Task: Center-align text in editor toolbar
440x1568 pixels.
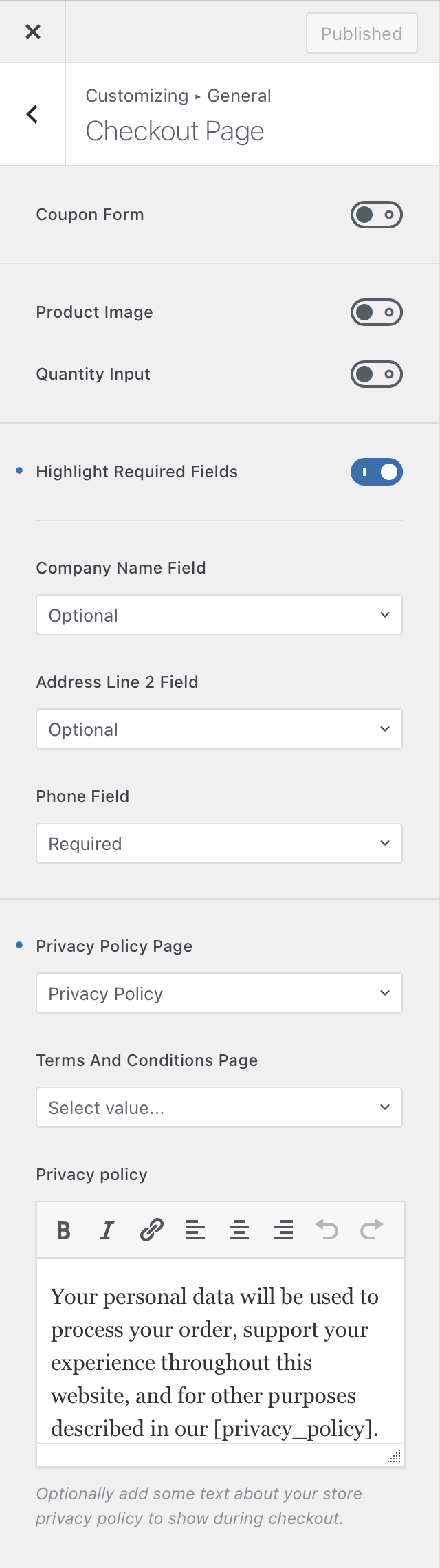Action: (x=239, y=1230)
